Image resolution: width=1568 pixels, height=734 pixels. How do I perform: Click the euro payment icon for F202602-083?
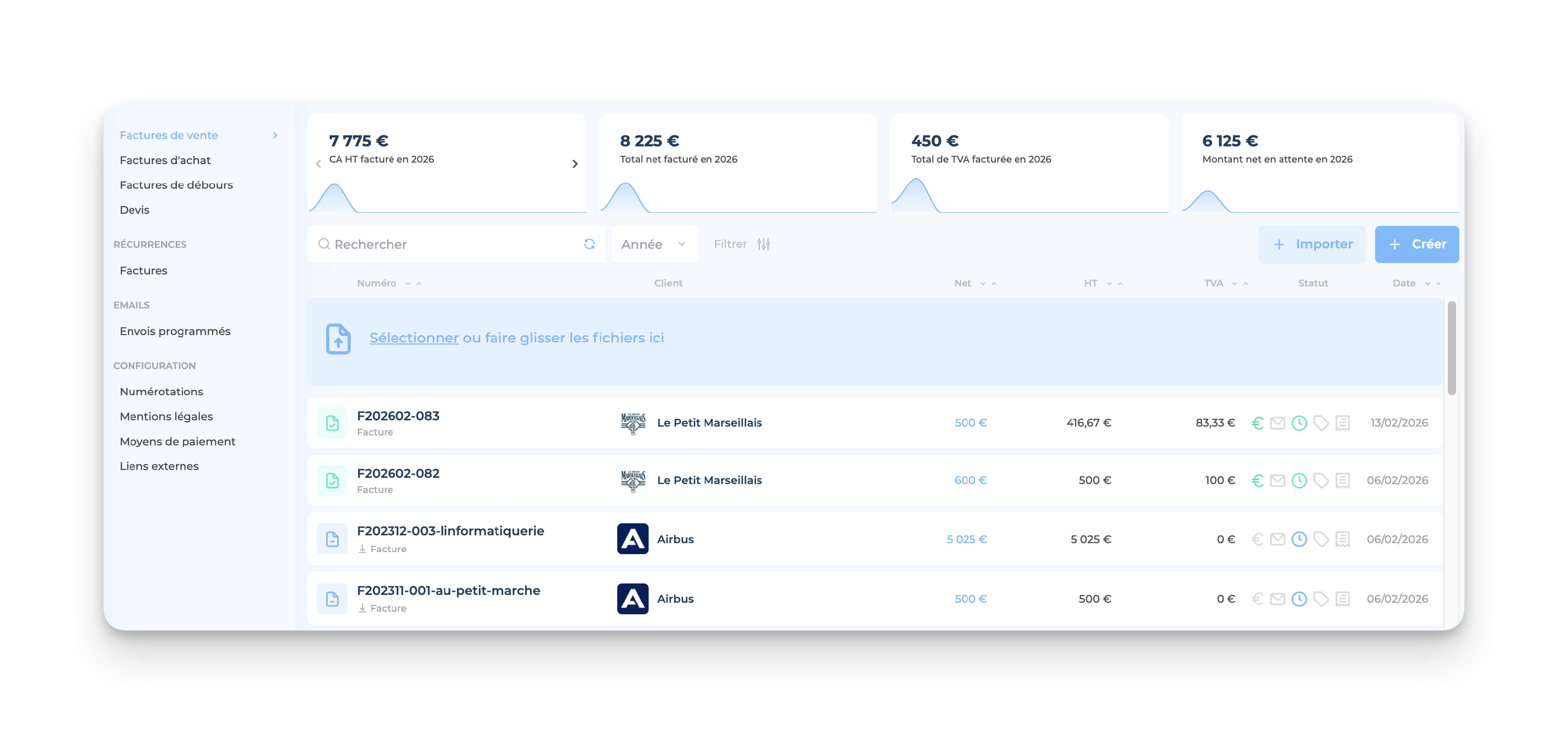pyautogui.click(x=1257, y=422)
